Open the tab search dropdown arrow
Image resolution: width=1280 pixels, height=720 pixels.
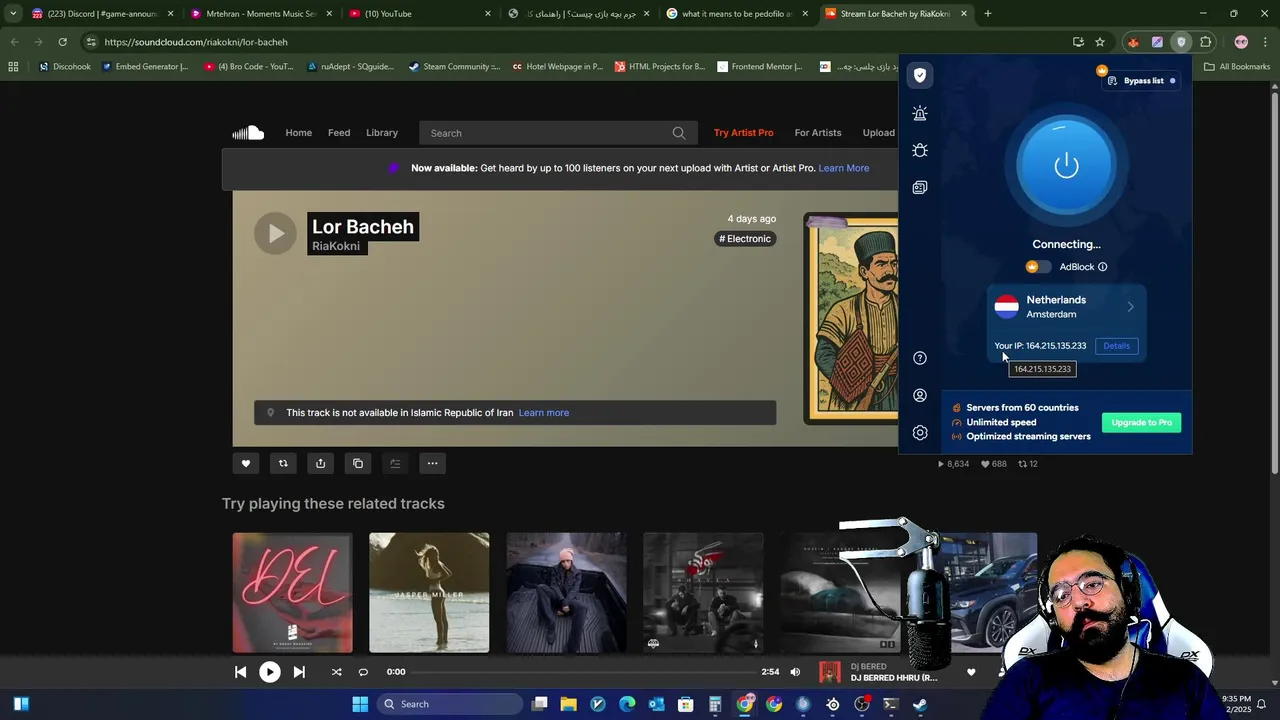12,14
